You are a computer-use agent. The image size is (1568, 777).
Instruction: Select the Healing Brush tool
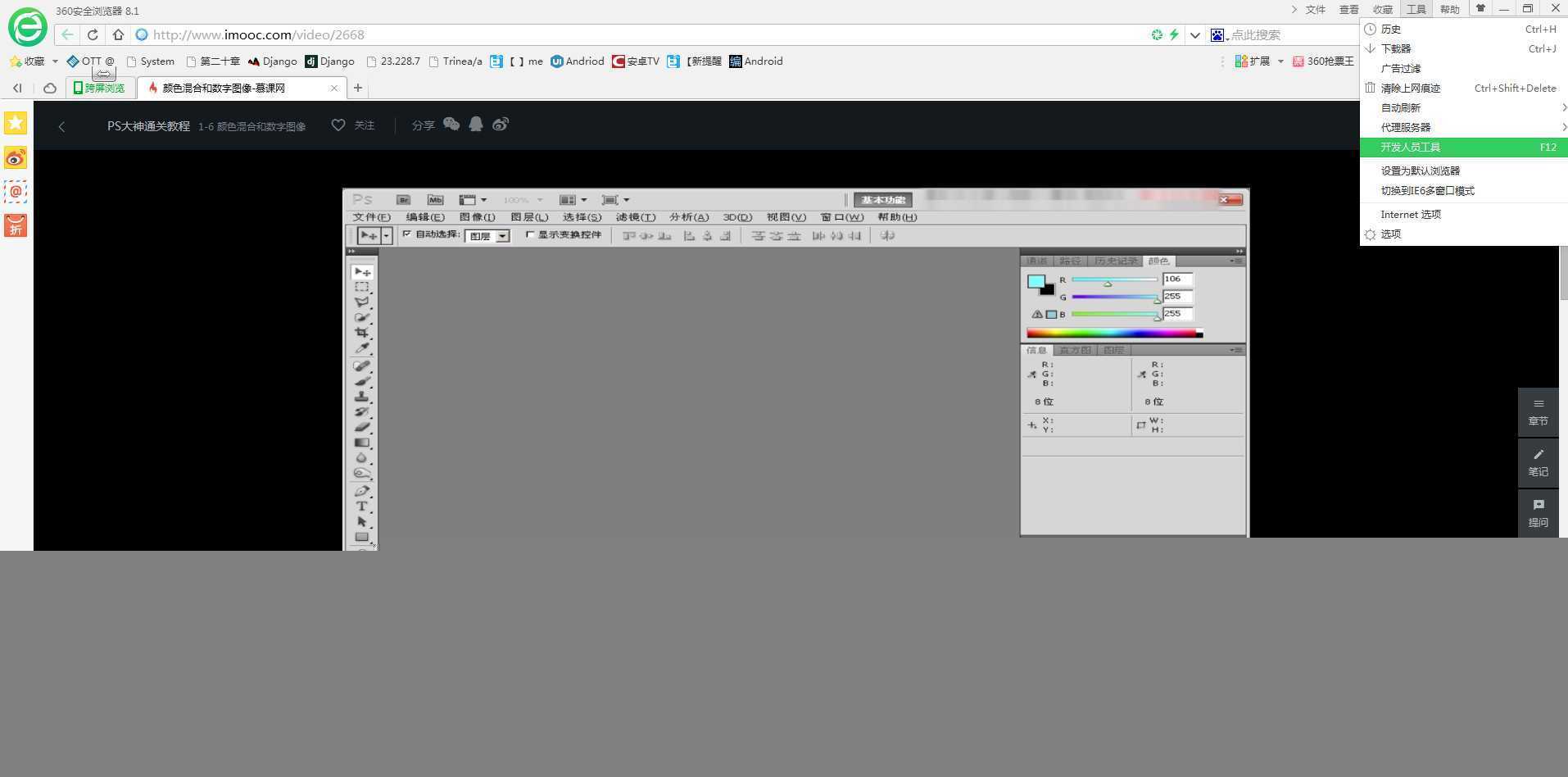(x=362, y=366)
